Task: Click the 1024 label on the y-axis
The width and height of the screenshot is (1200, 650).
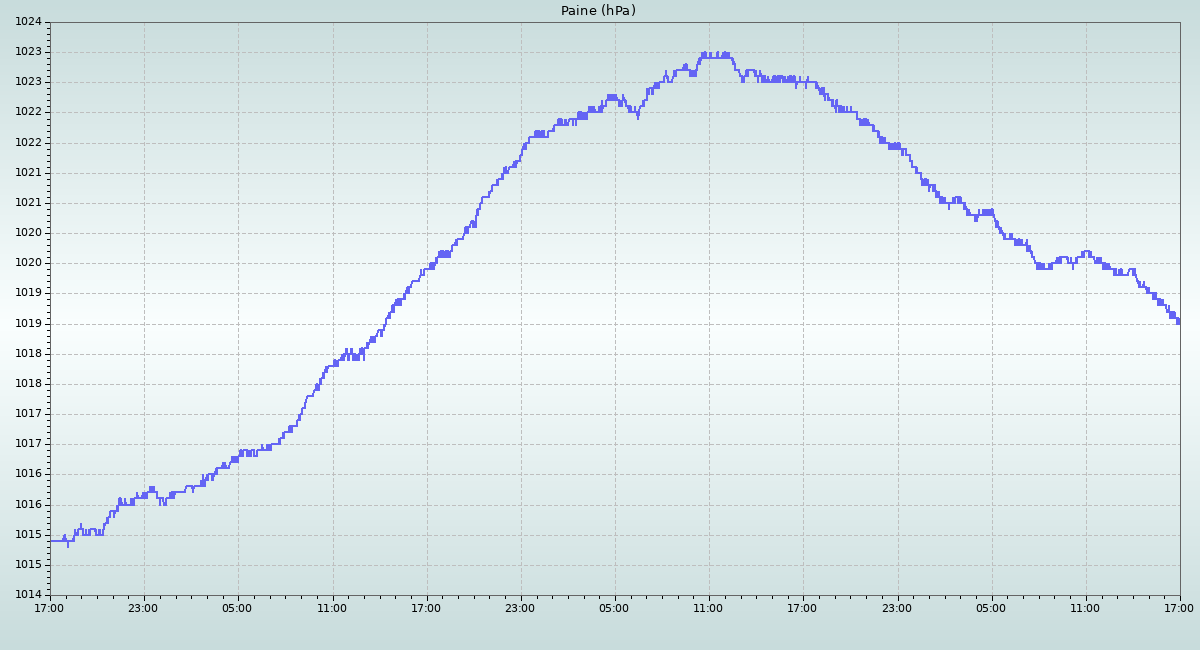Action: [28, 22]
